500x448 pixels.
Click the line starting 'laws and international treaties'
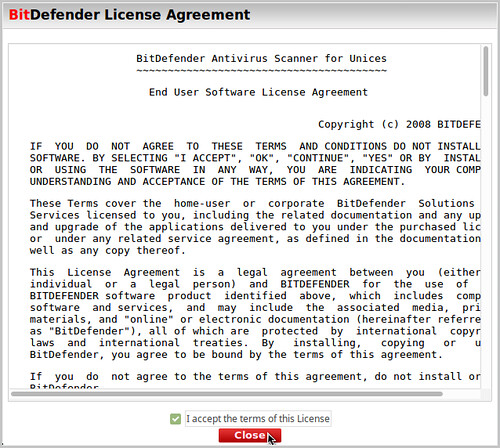[x=255, y=343]
